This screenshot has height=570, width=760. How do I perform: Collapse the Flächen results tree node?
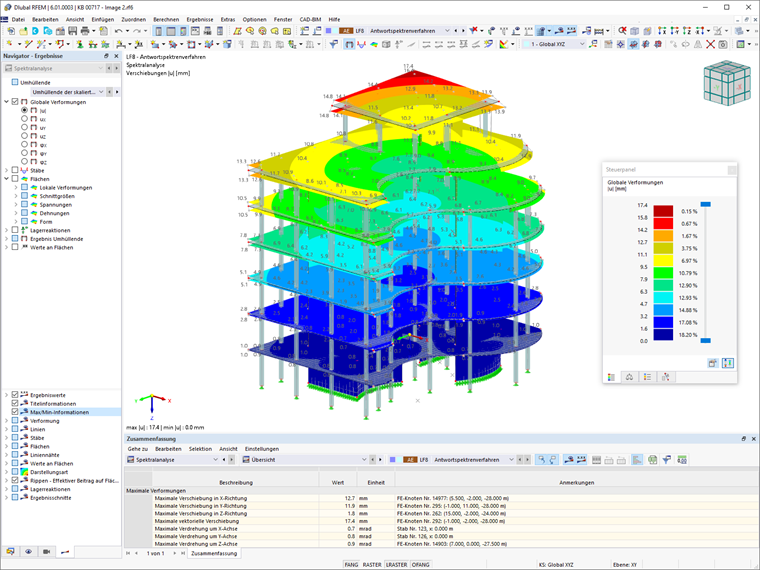(x=6, y=179)
